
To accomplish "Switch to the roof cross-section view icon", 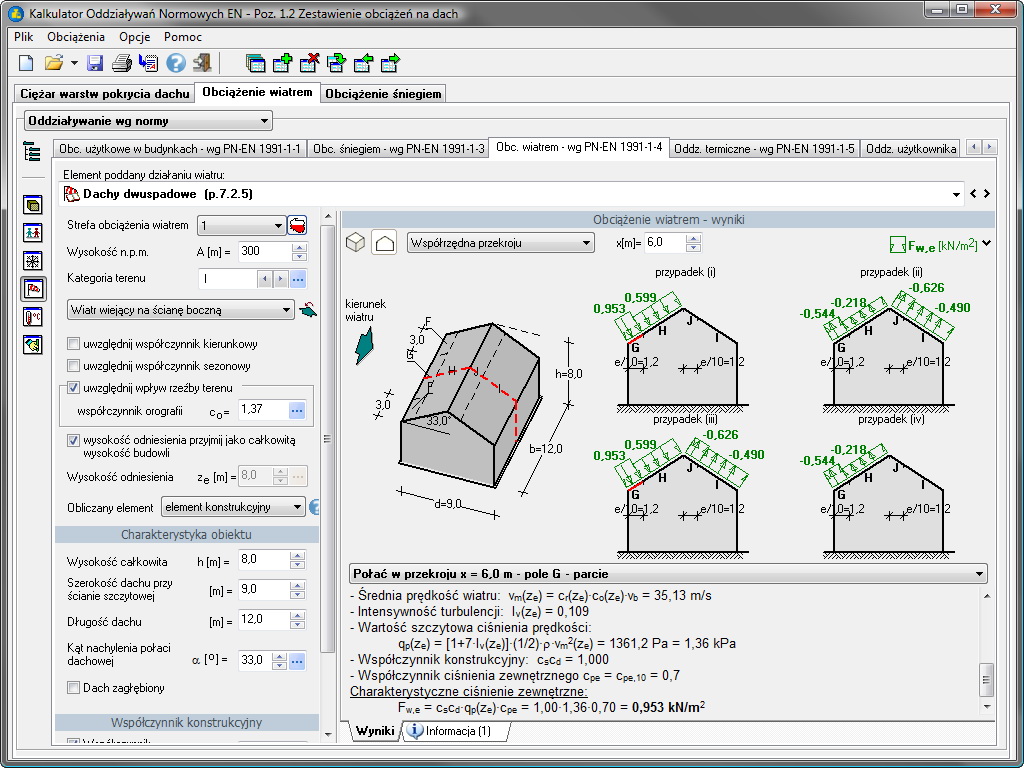I will tap(385, 243).
